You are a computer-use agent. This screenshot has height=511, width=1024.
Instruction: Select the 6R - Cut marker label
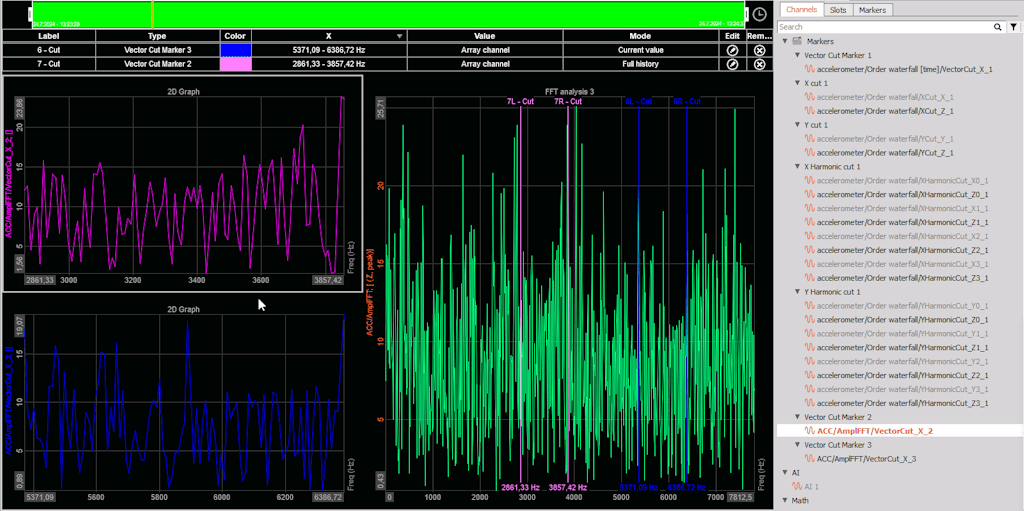(x=686, y=102)
